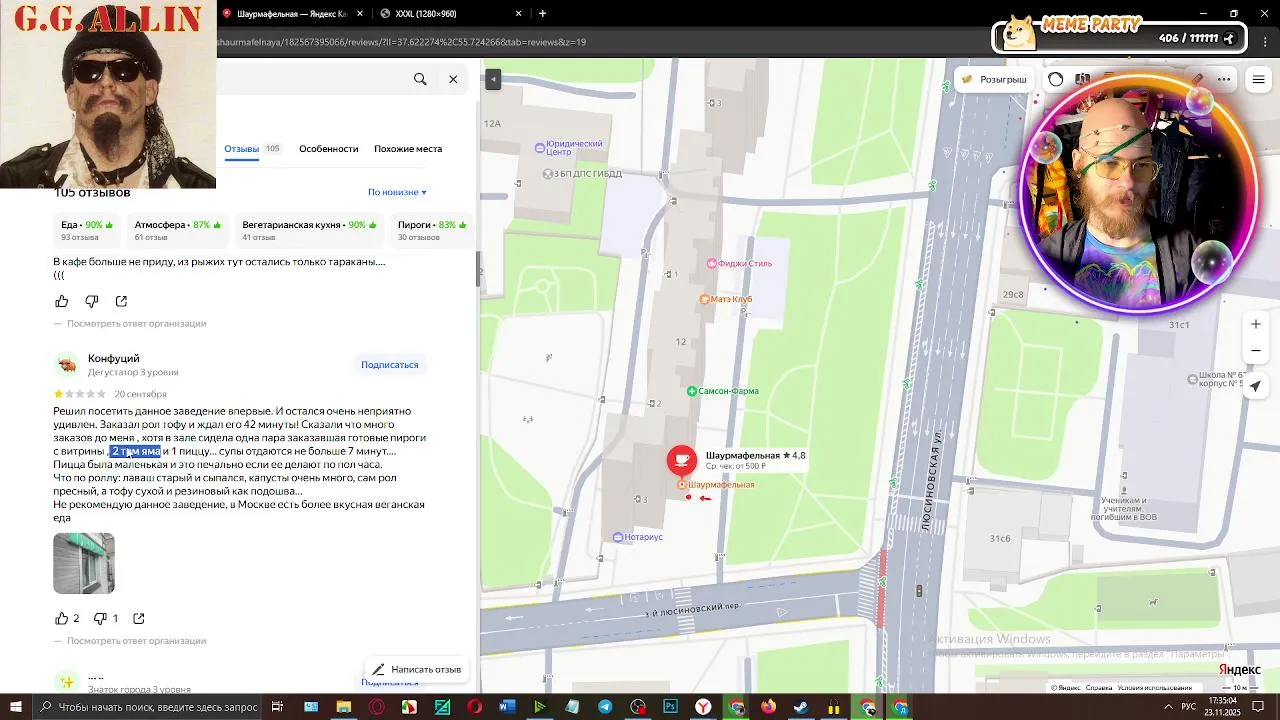Click Самсон-Фарма pharmacy on map
This screenshot has width=1280, height=720.
click(x=723, y=391)
